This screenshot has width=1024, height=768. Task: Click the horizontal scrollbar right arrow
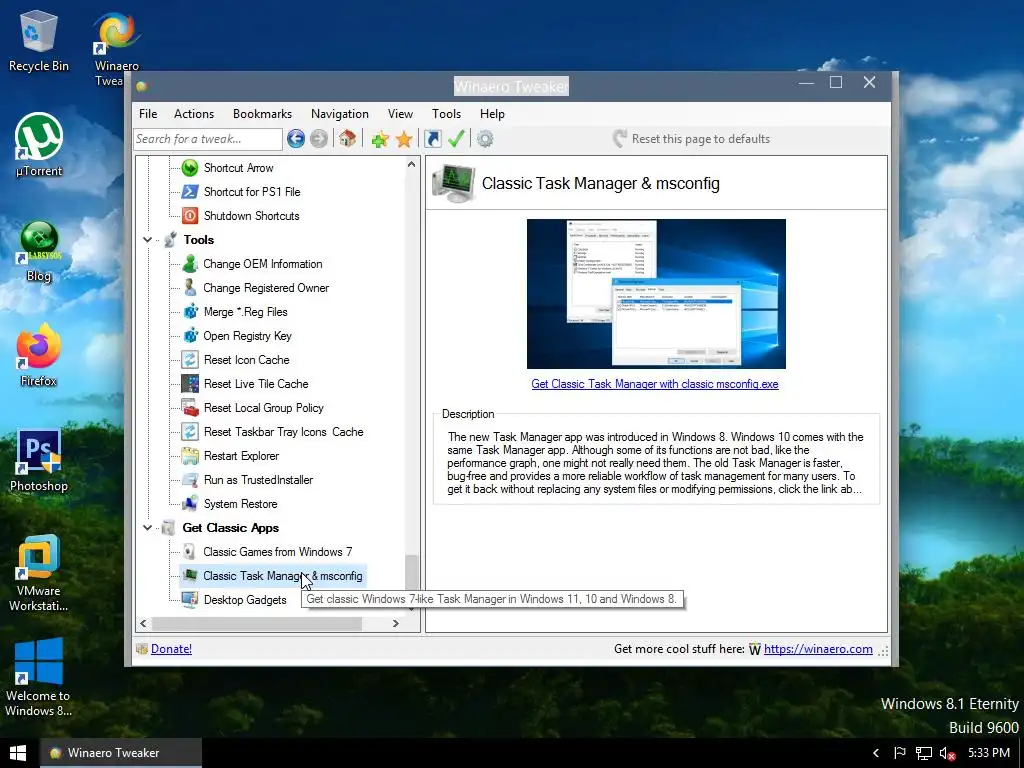(x=396, y=624)
